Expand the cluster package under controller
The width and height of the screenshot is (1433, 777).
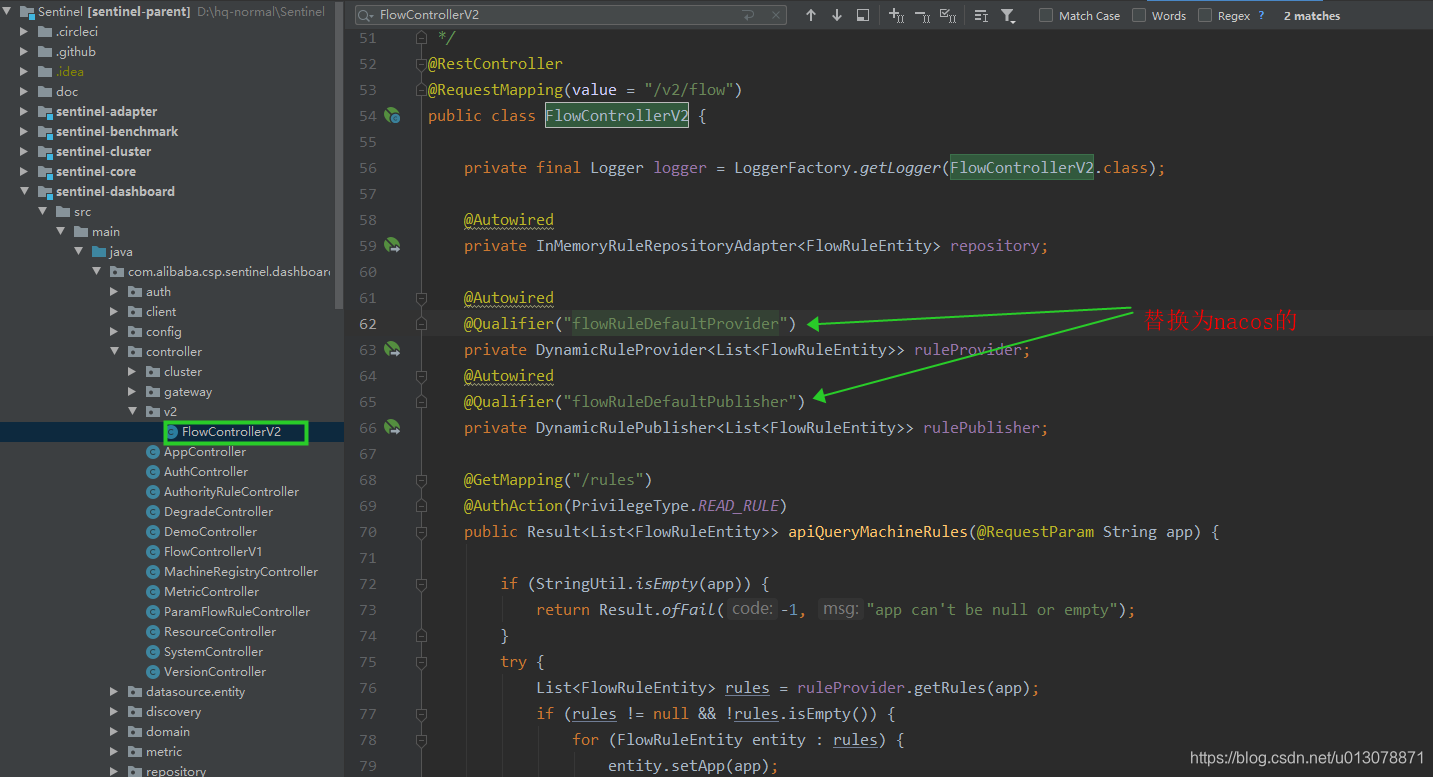click(133, 371)
